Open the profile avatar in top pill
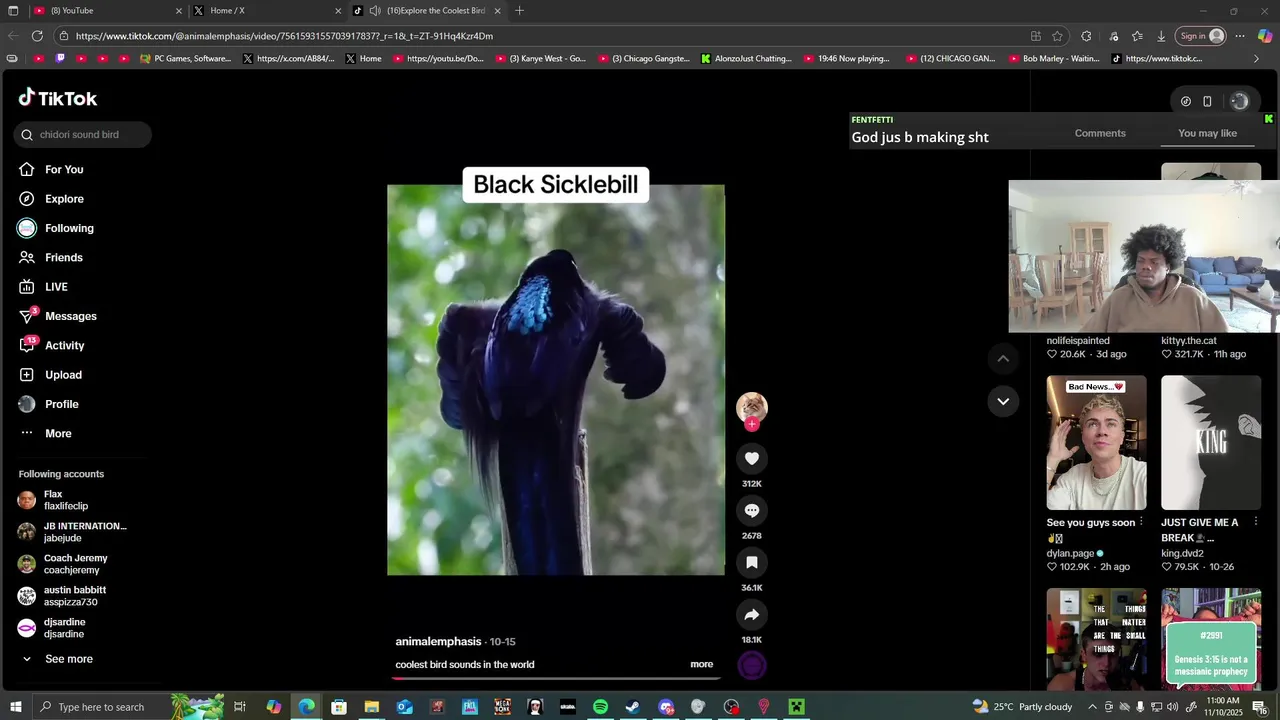 point(1239,101)
